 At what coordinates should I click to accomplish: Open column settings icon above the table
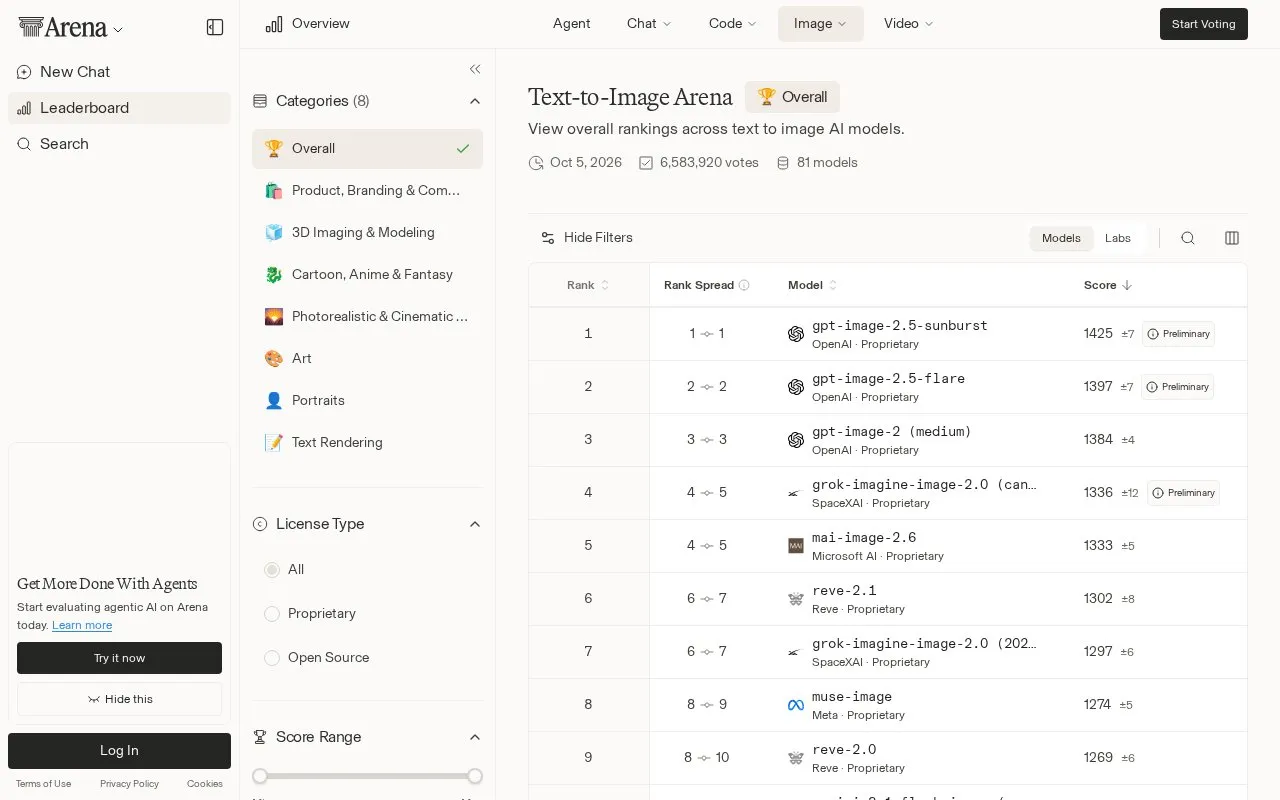point(1232,238)
